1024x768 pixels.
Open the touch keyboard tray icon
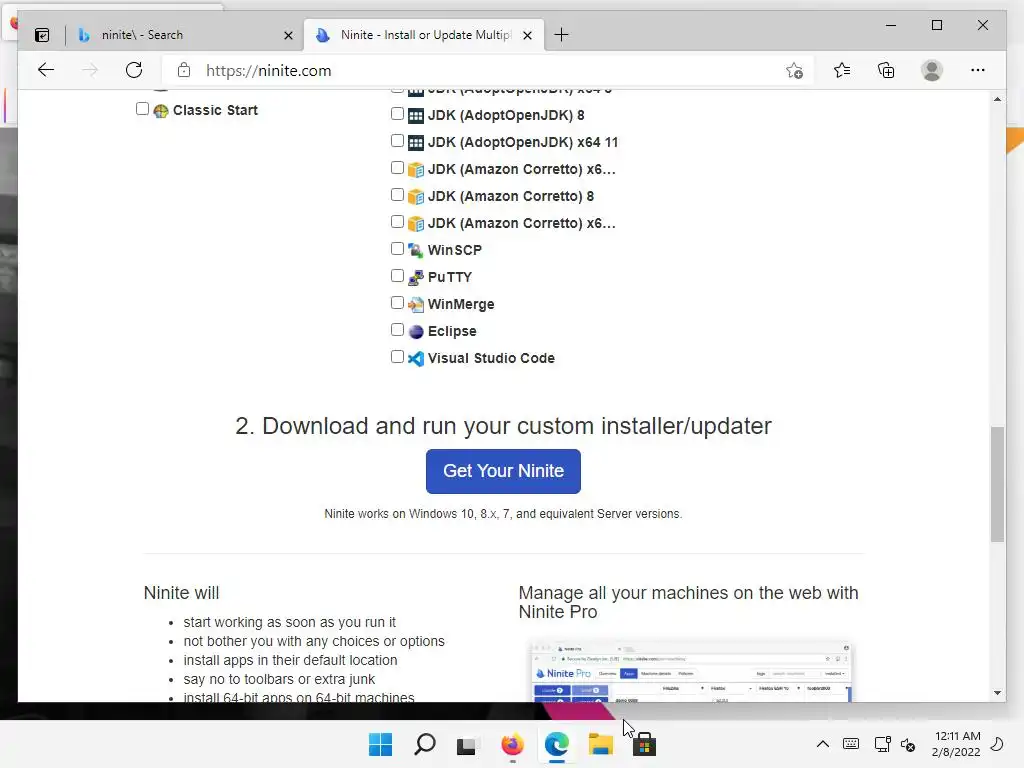click(x=851, y=744)
